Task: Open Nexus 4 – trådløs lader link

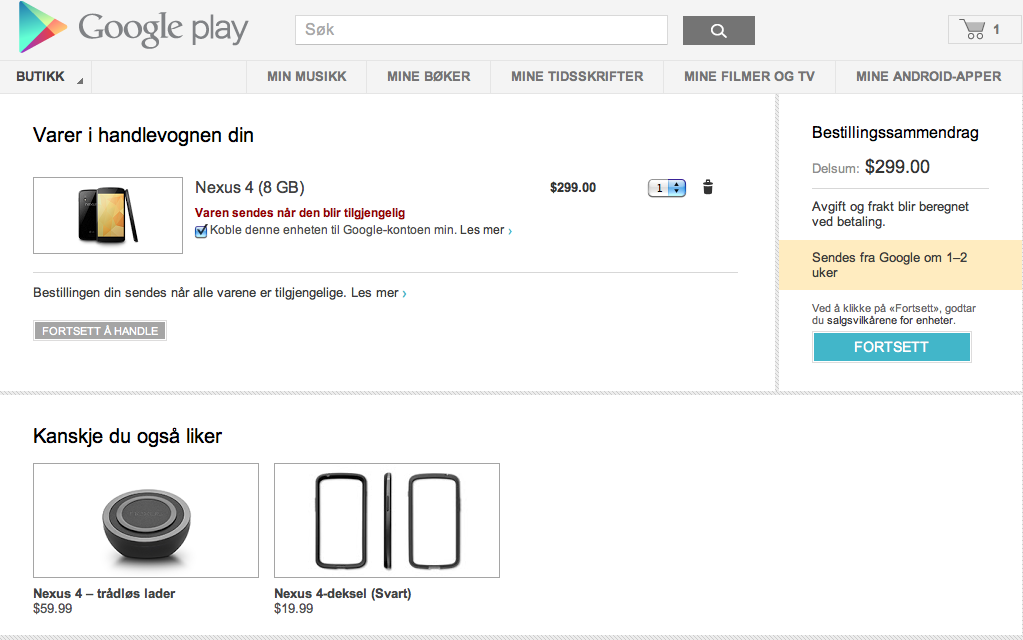Action: click(104, 594)
